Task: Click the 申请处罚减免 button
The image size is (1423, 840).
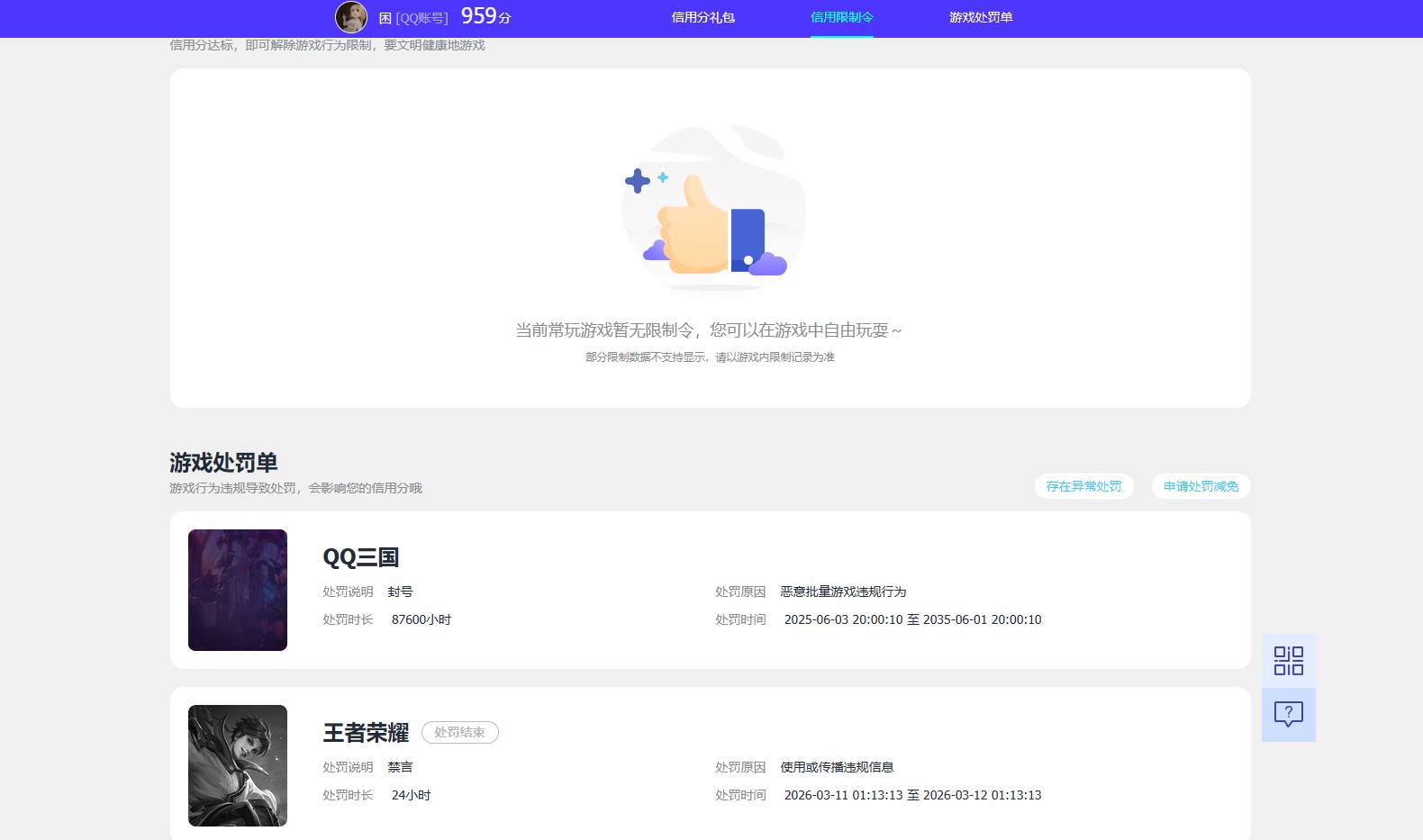Action: 1201,486
